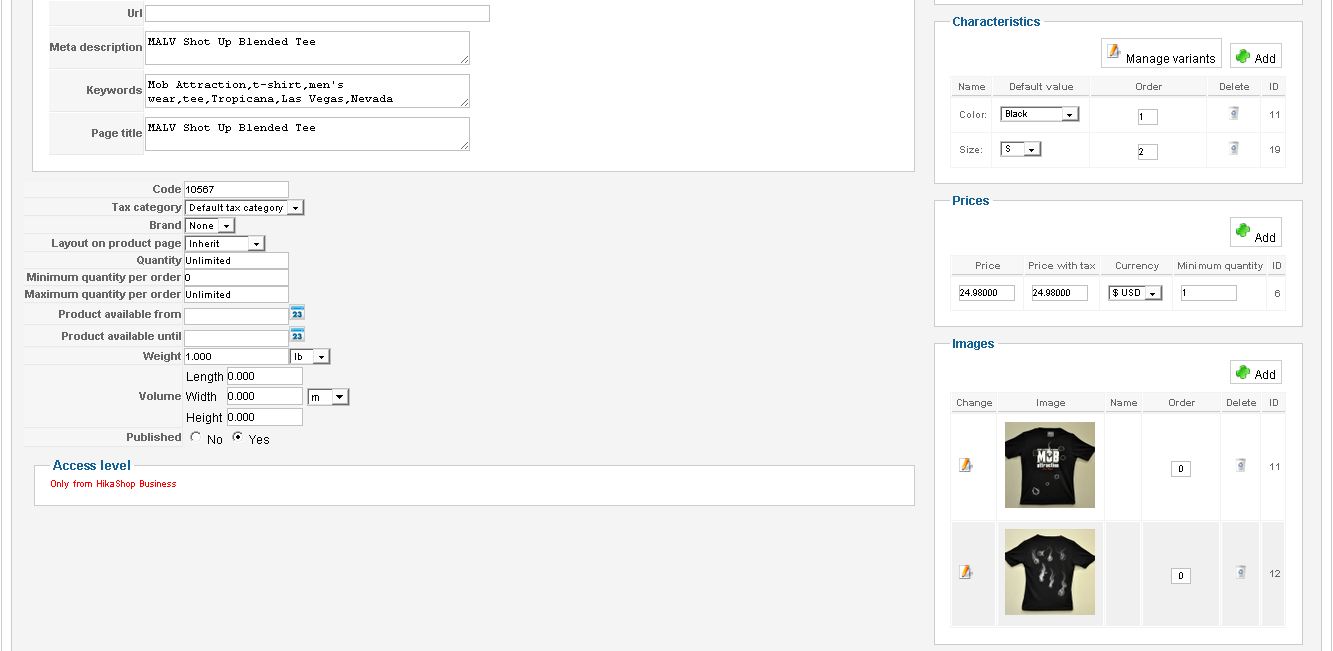1333x651 pixels.
Task: Click into the product Code field
Action: click(236, 189)
